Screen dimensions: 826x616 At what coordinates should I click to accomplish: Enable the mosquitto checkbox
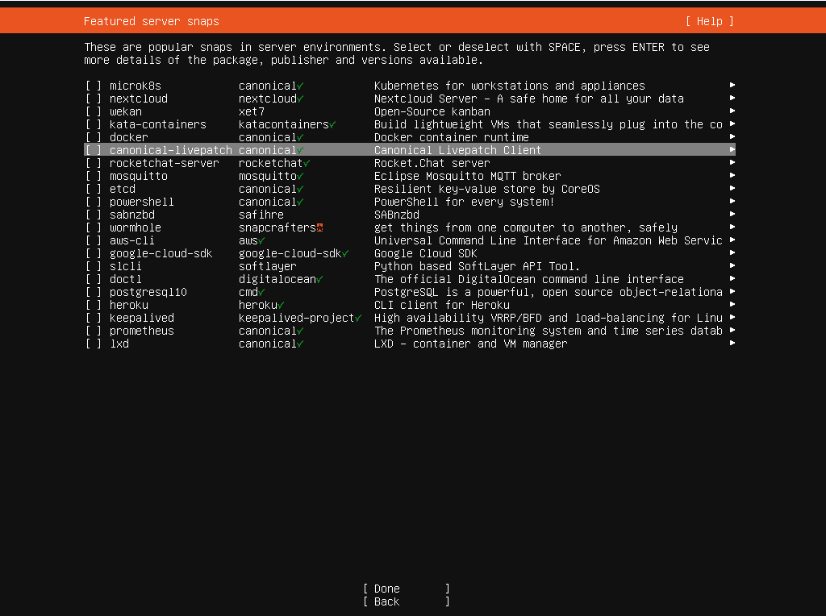point(93,176)
